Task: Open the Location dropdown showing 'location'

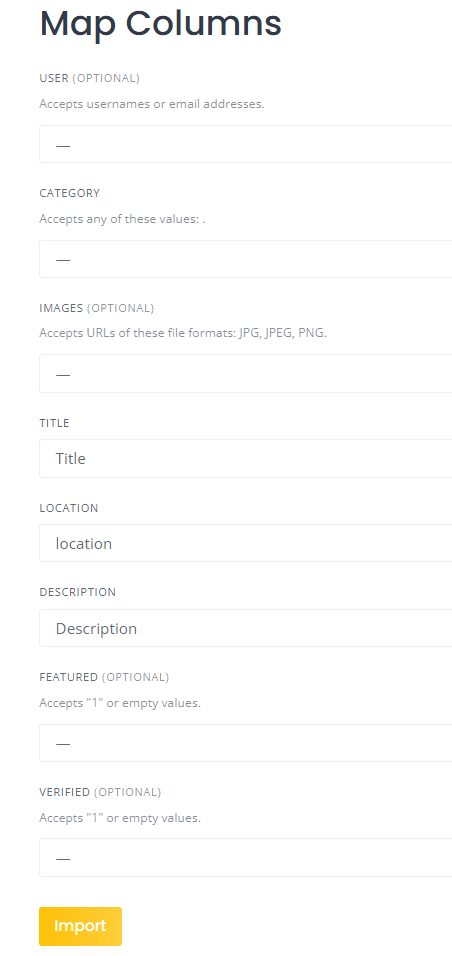Action: pyautogui.click(x=246, y=543)
